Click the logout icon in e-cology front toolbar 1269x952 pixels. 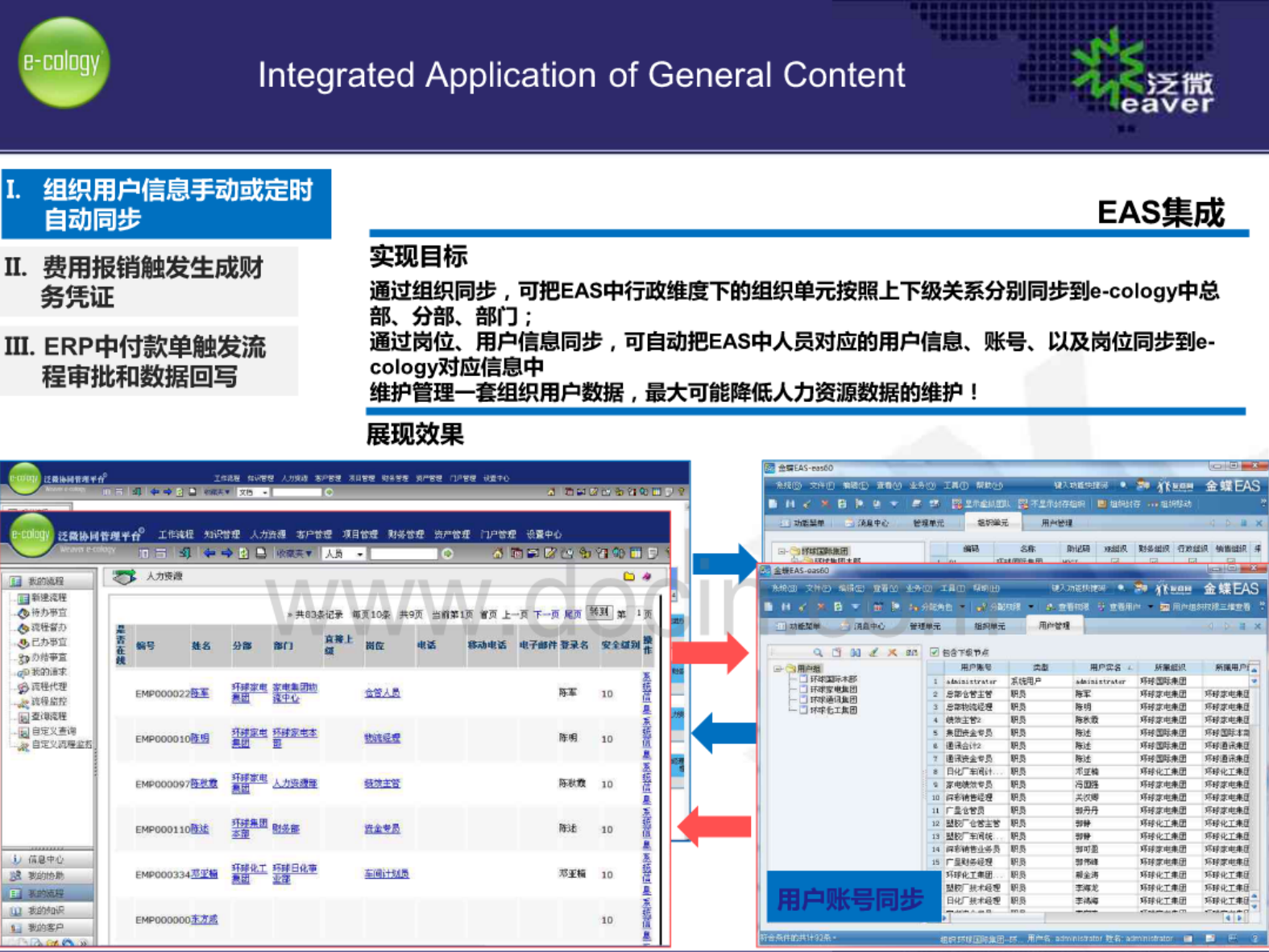coord(186,553)
